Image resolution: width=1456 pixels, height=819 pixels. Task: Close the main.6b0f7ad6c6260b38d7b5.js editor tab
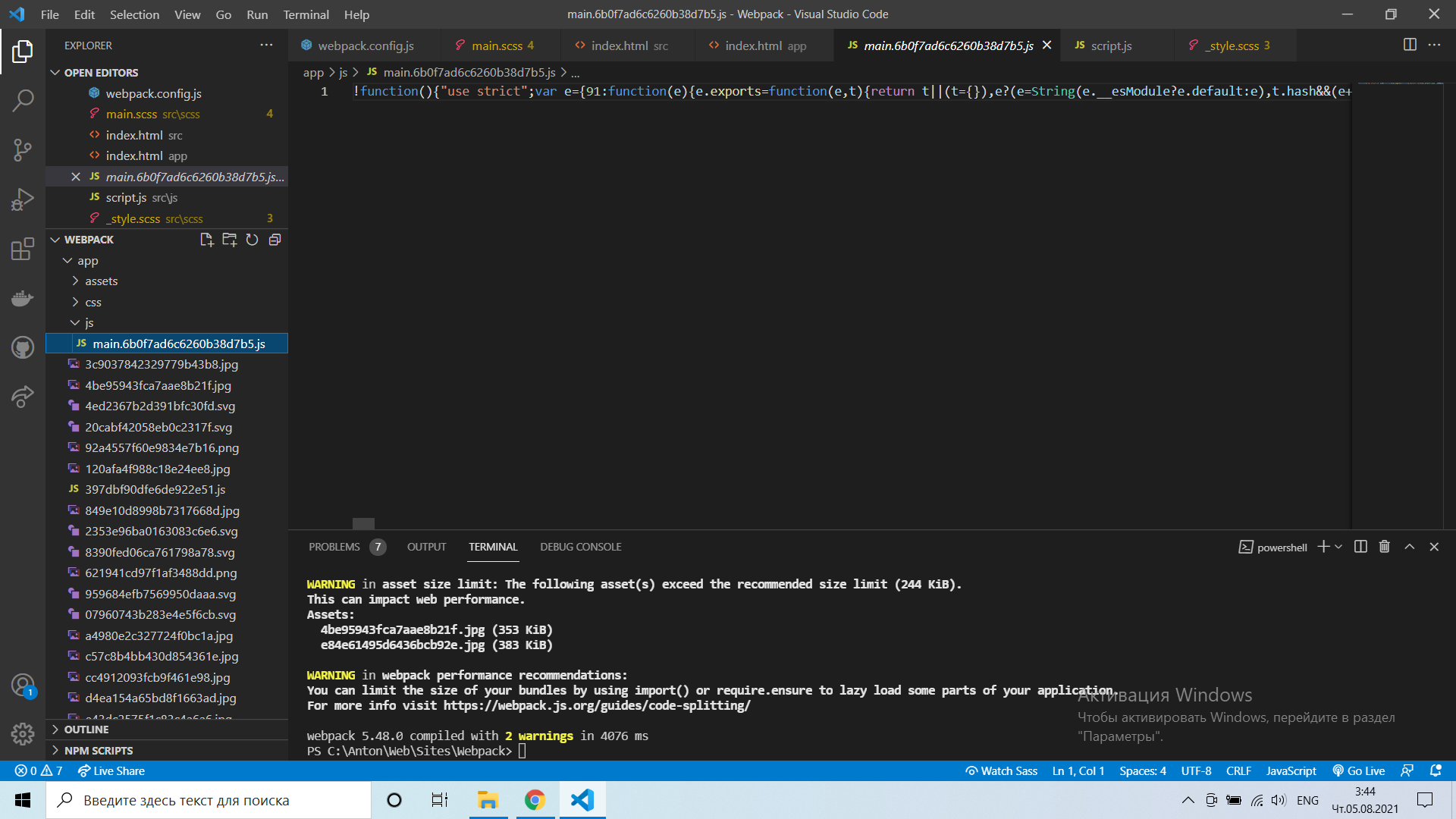(1046, 45)
